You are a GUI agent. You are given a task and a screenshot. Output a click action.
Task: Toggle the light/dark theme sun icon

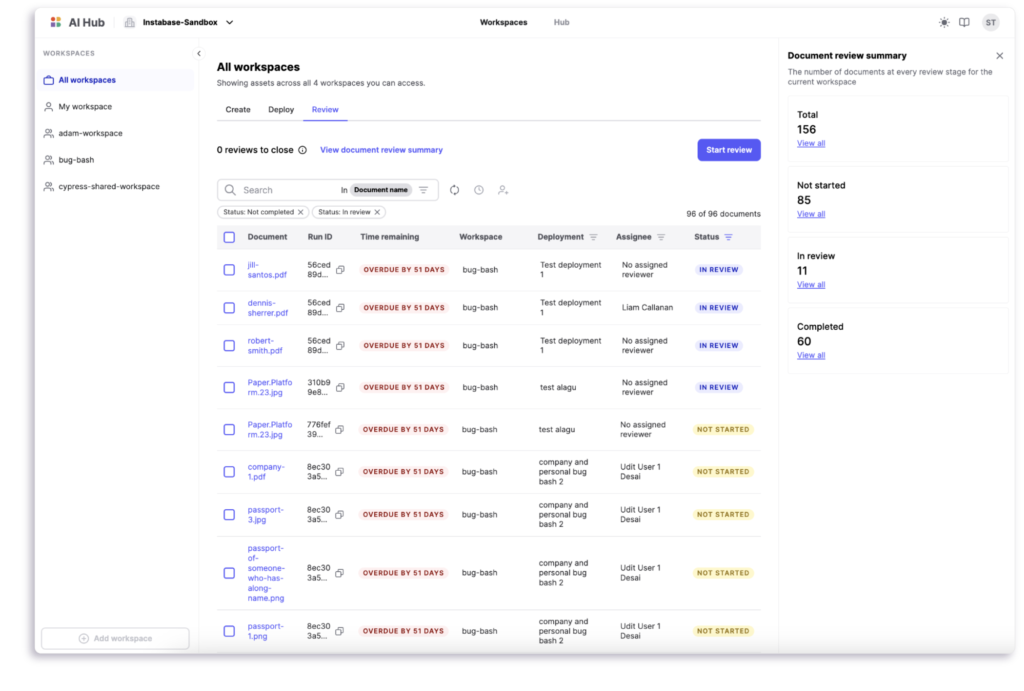[x=944, y=22]
